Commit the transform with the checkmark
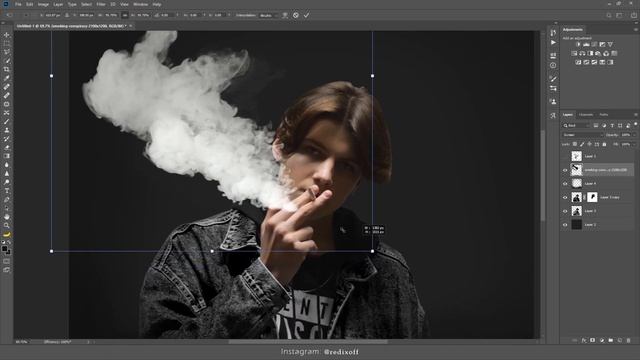The width and height of the screenshot is (640, 360). [x=306, y=15]
